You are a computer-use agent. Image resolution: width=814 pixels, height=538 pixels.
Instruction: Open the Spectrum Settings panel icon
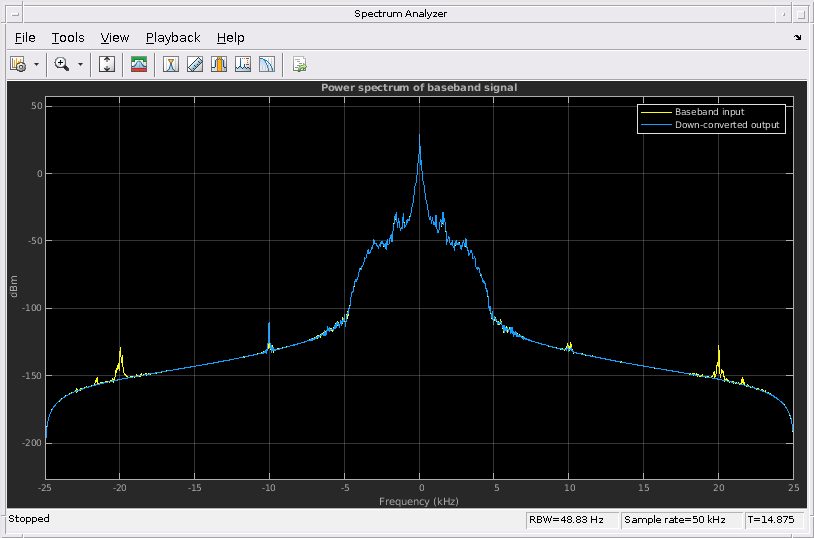click(x=17, y=64)
